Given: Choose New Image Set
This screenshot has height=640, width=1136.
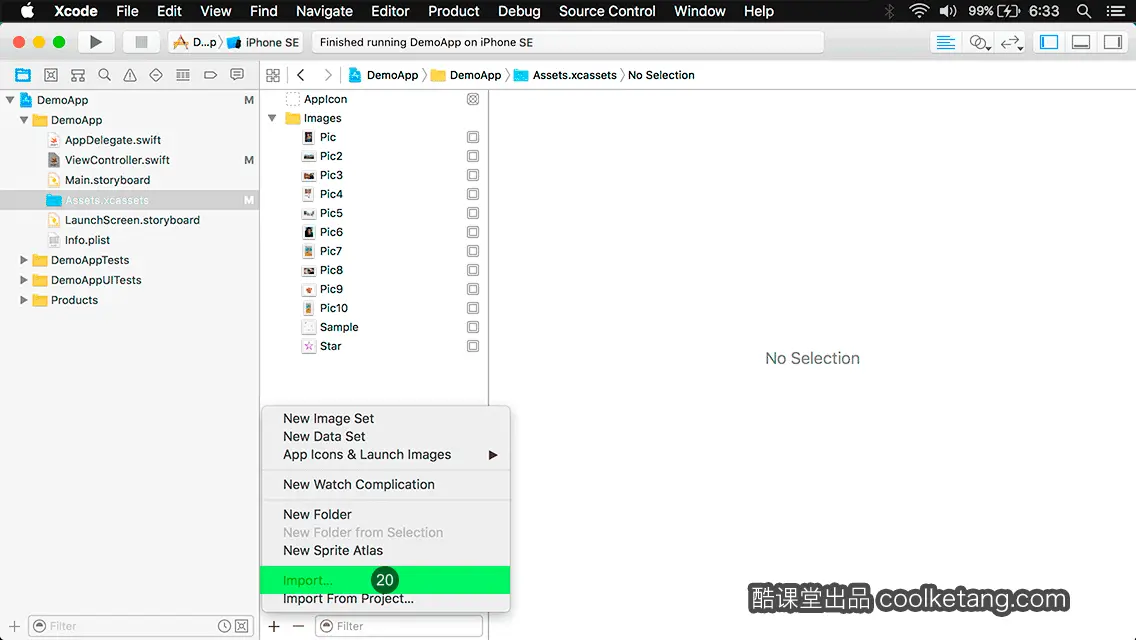Looking at the screenshot, I should click(x=385, y=419).
